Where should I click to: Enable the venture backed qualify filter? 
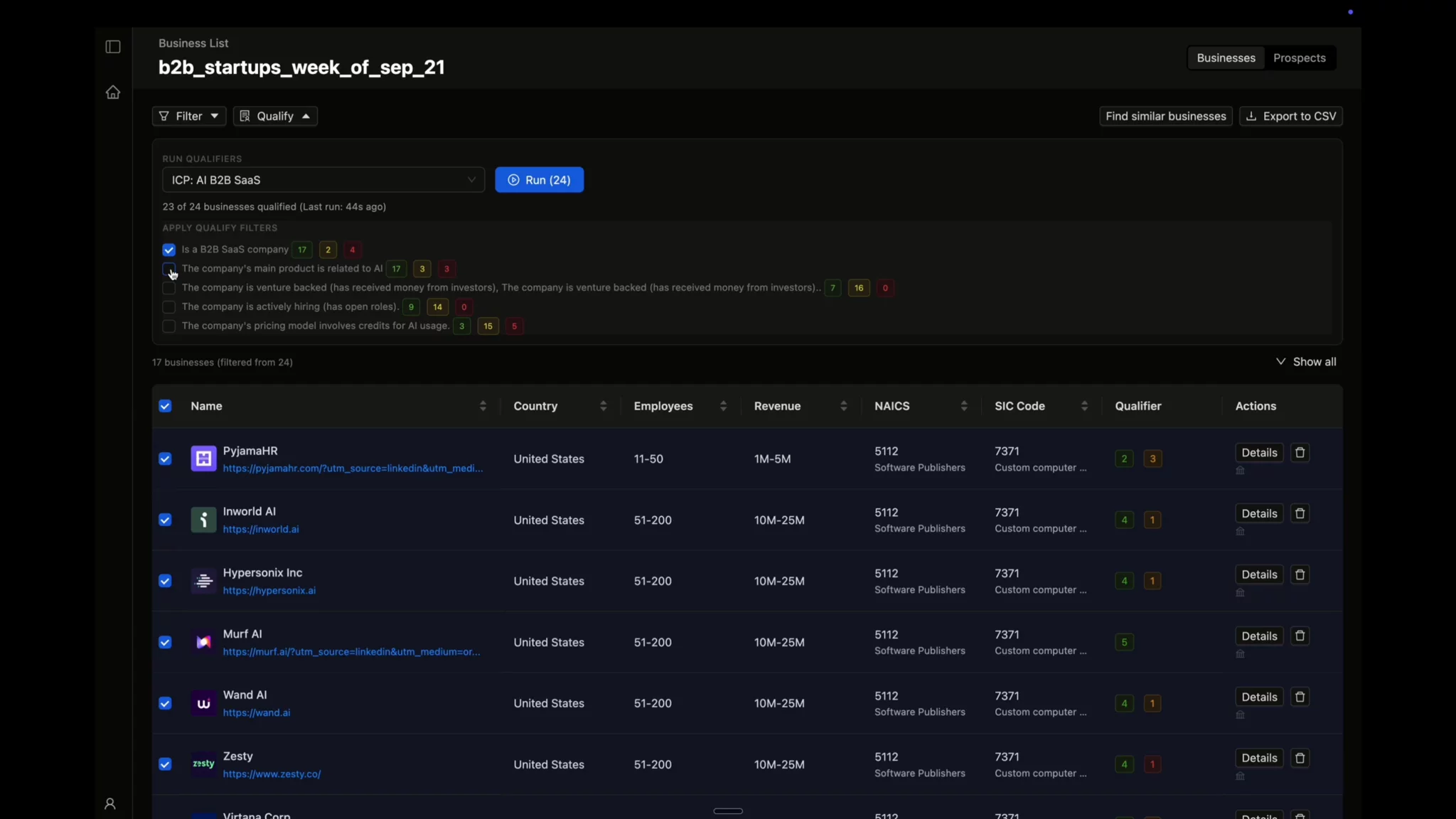pos(168,288)
